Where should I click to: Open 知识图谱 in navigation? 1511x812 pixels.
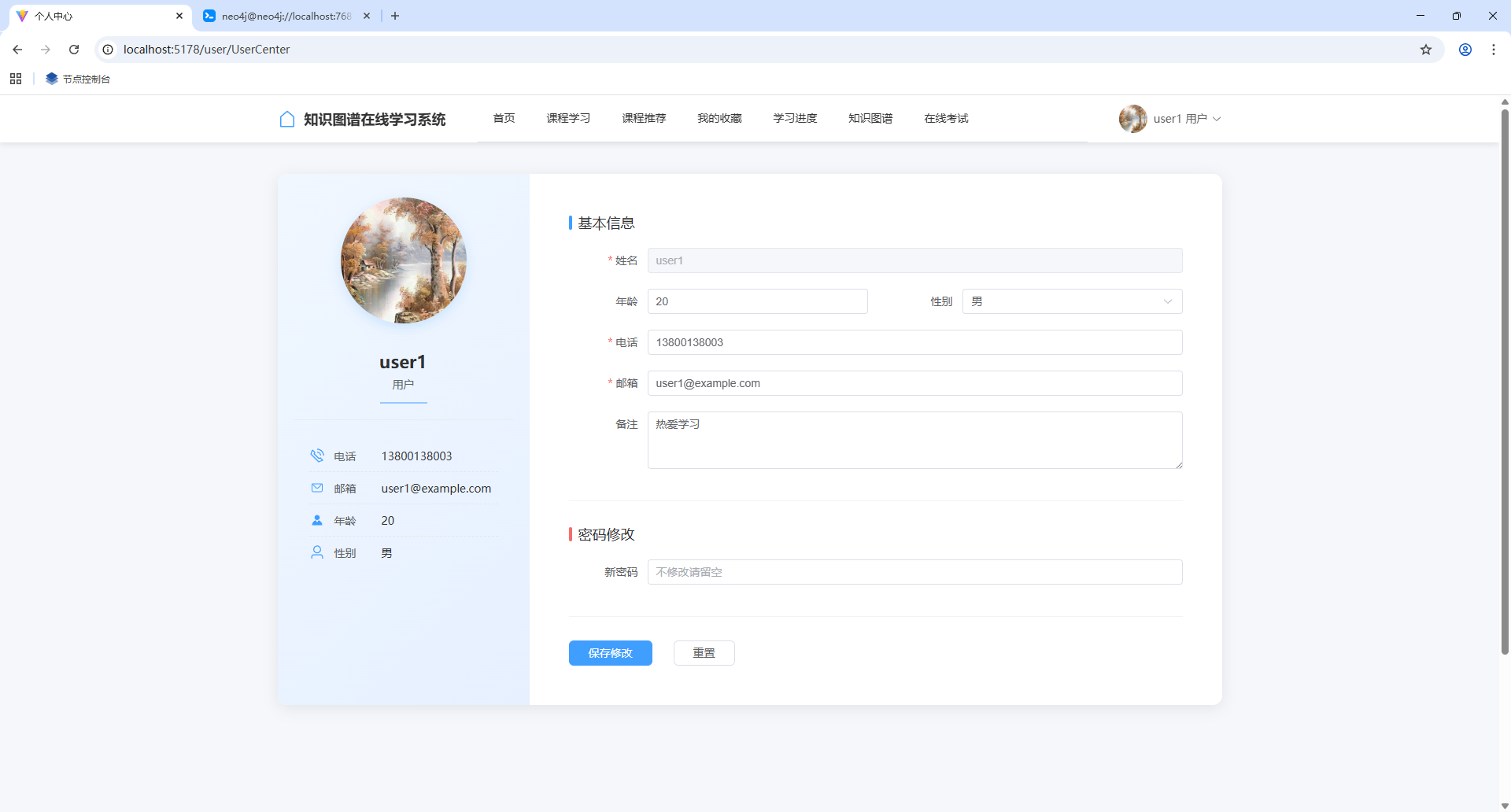click(870, 118)
